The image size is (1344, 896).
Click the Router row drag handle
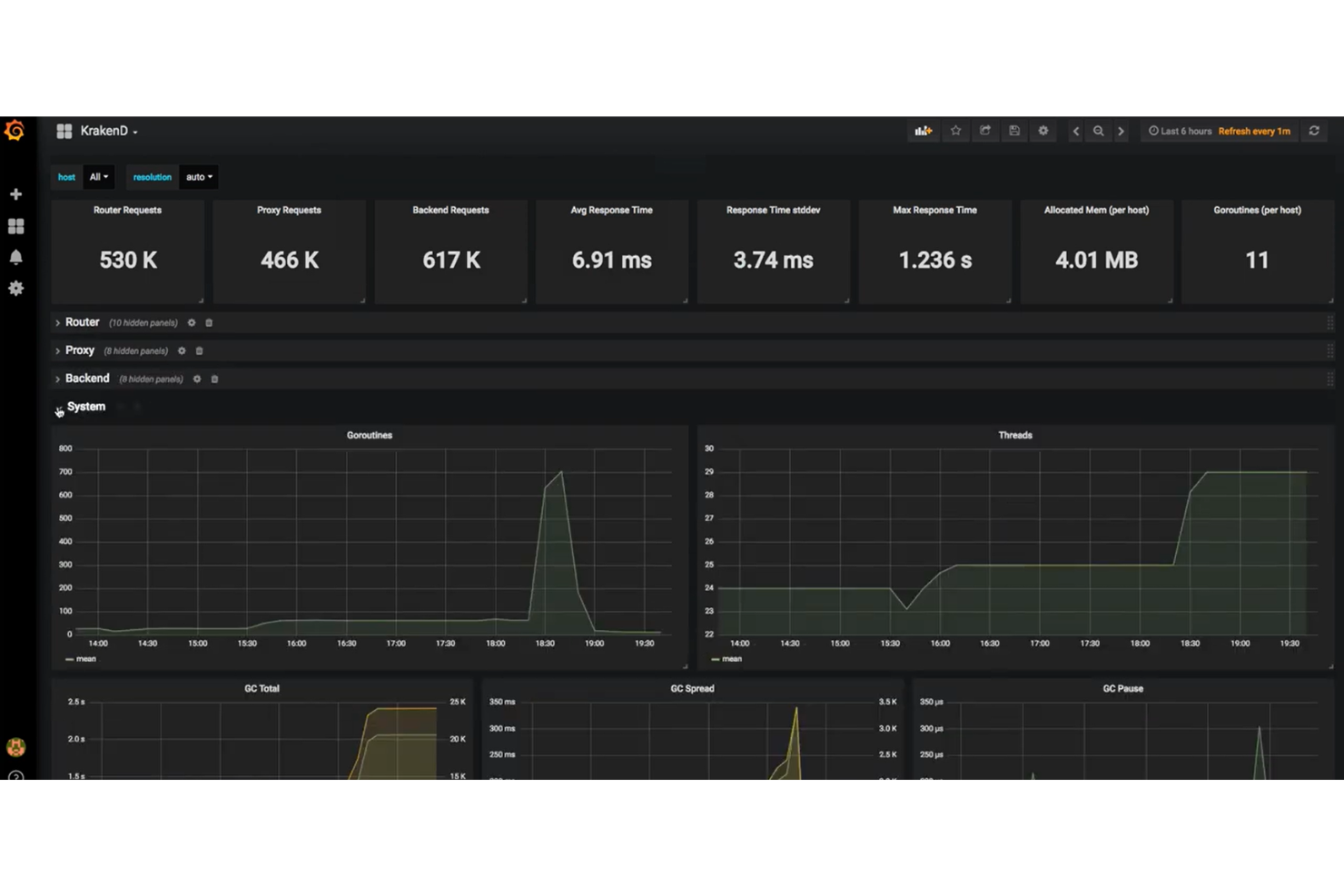[x=1329, y=322]
